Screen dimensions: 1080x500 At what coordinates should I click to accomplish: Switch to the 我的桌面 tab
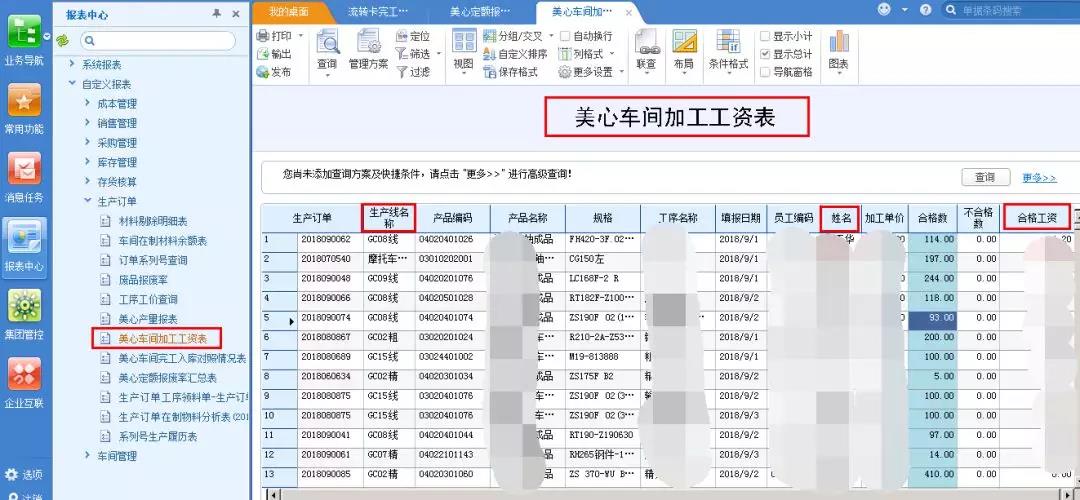tap(289, 12)
